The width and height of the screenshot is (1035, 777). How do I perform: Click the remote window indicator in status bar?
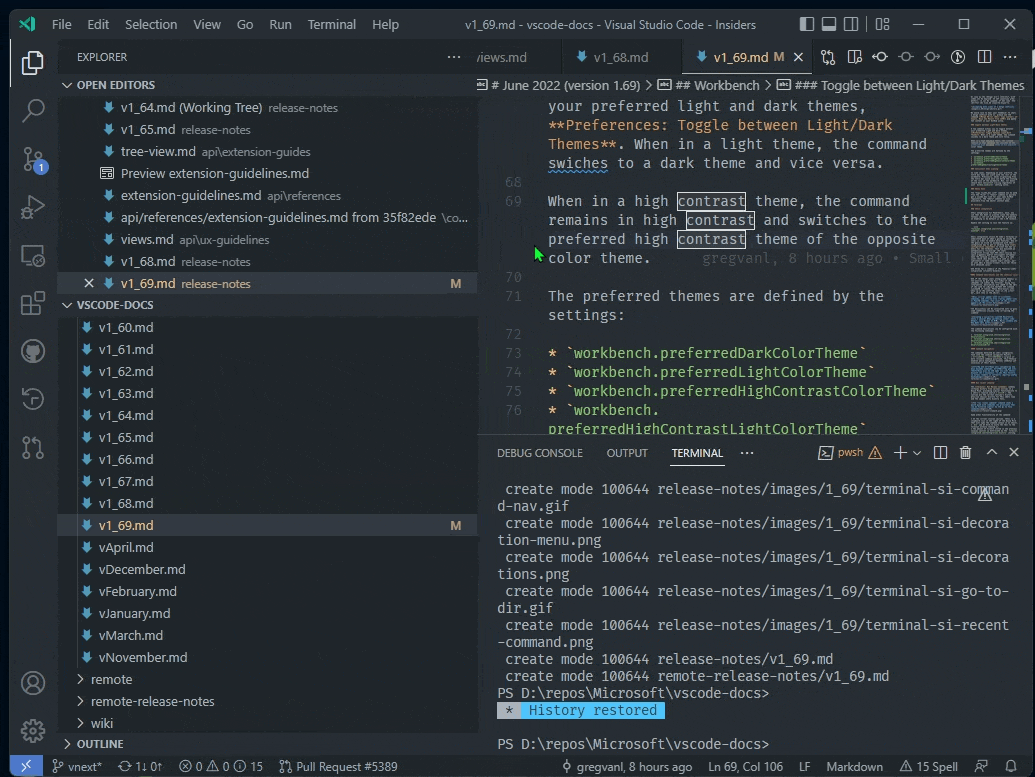click(26, 766)
